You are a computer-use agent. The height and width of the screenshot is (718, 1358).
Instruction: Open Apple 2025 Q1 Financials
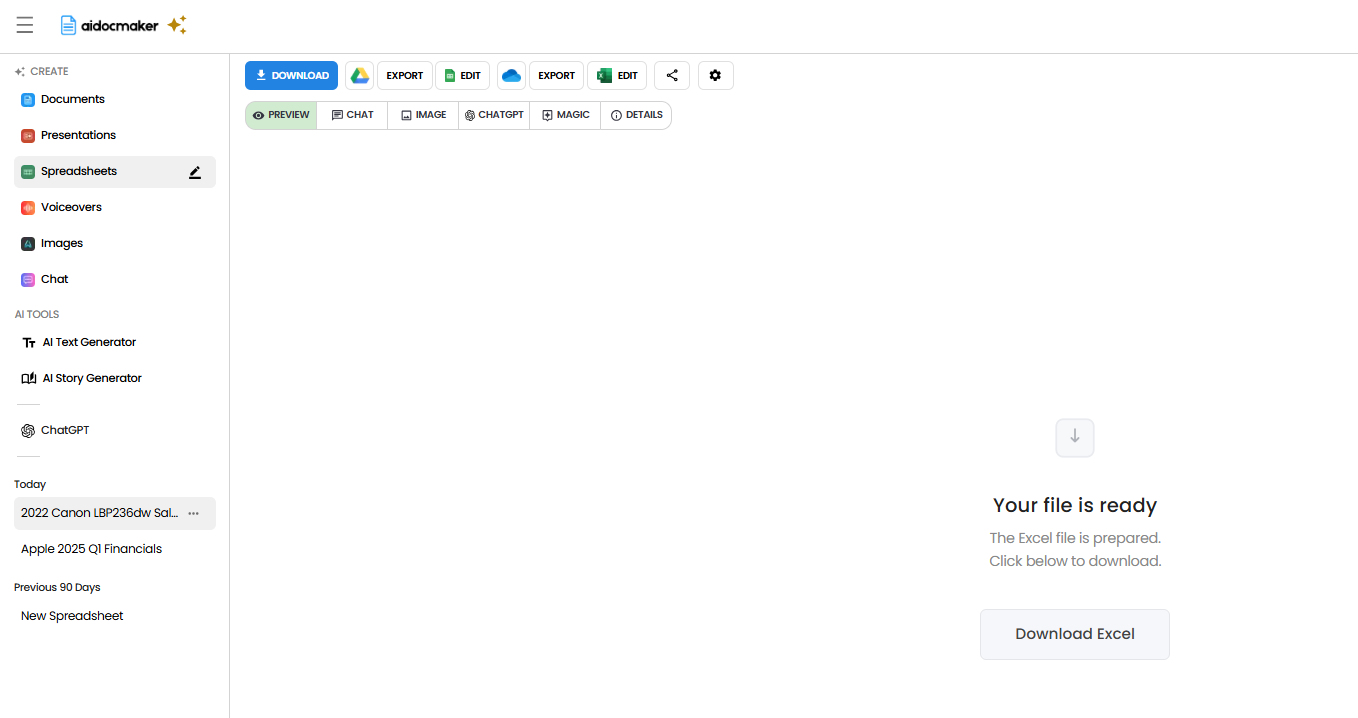pyautogui.click(x=115, y=549)
